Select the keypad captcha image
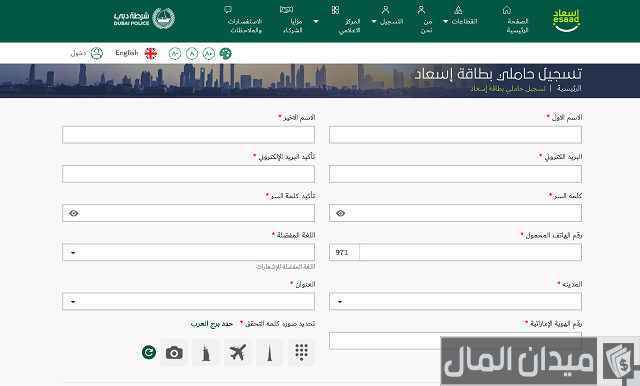This screenshot has height=386, width=640. pos(301,352)
